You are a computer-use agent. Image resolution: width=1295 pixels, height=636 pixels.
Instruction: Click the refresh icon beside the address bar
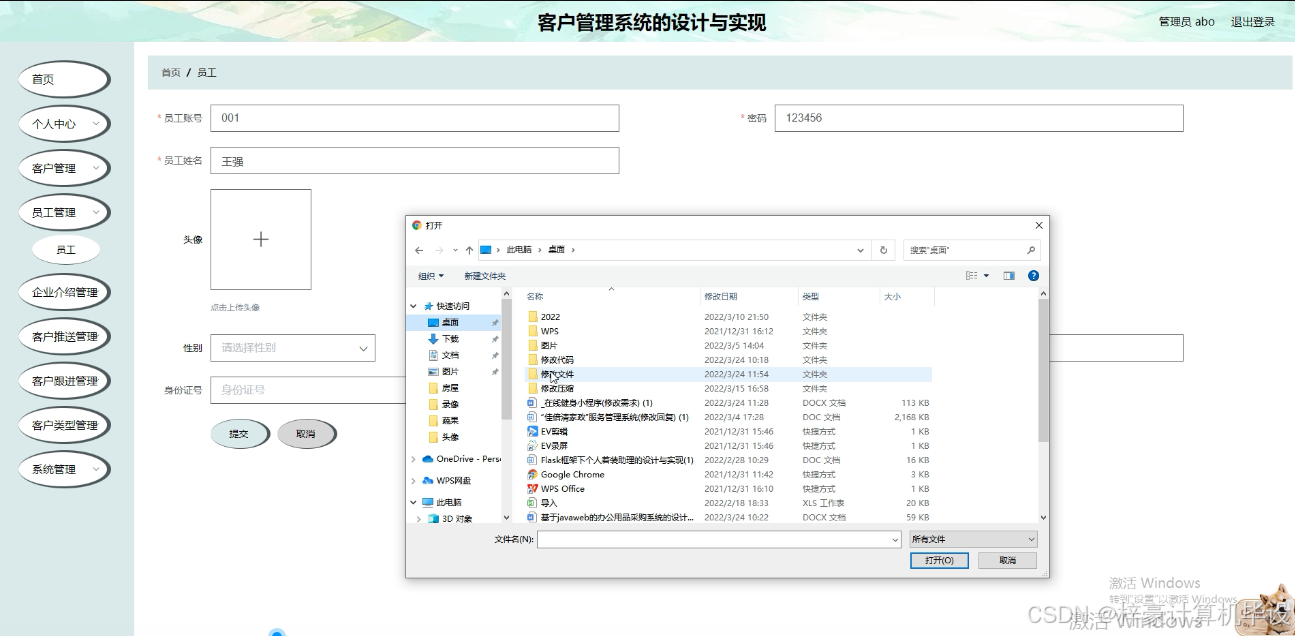[883, 250]
